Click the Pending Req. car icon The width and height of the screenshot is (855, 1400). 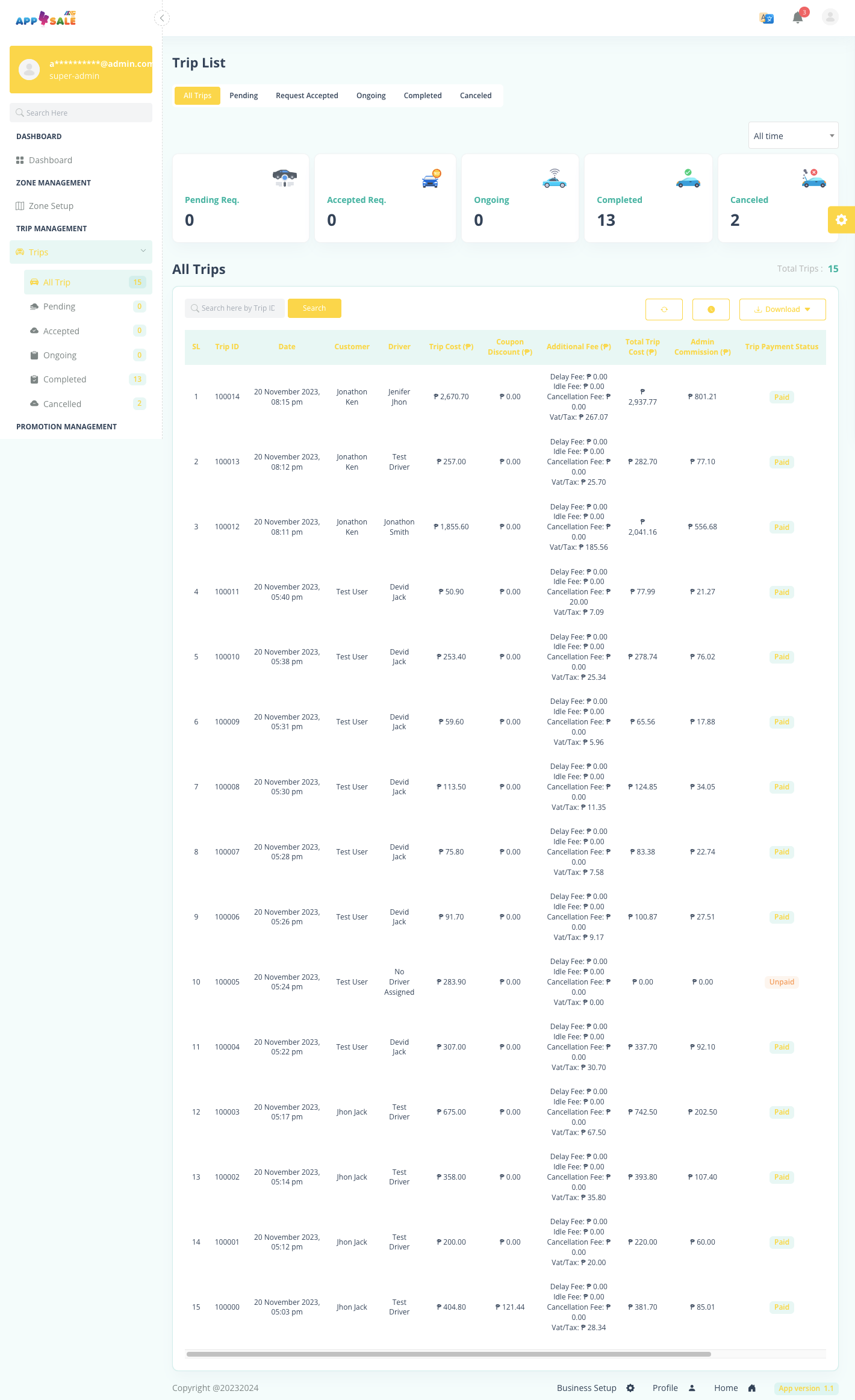(285, 177)
